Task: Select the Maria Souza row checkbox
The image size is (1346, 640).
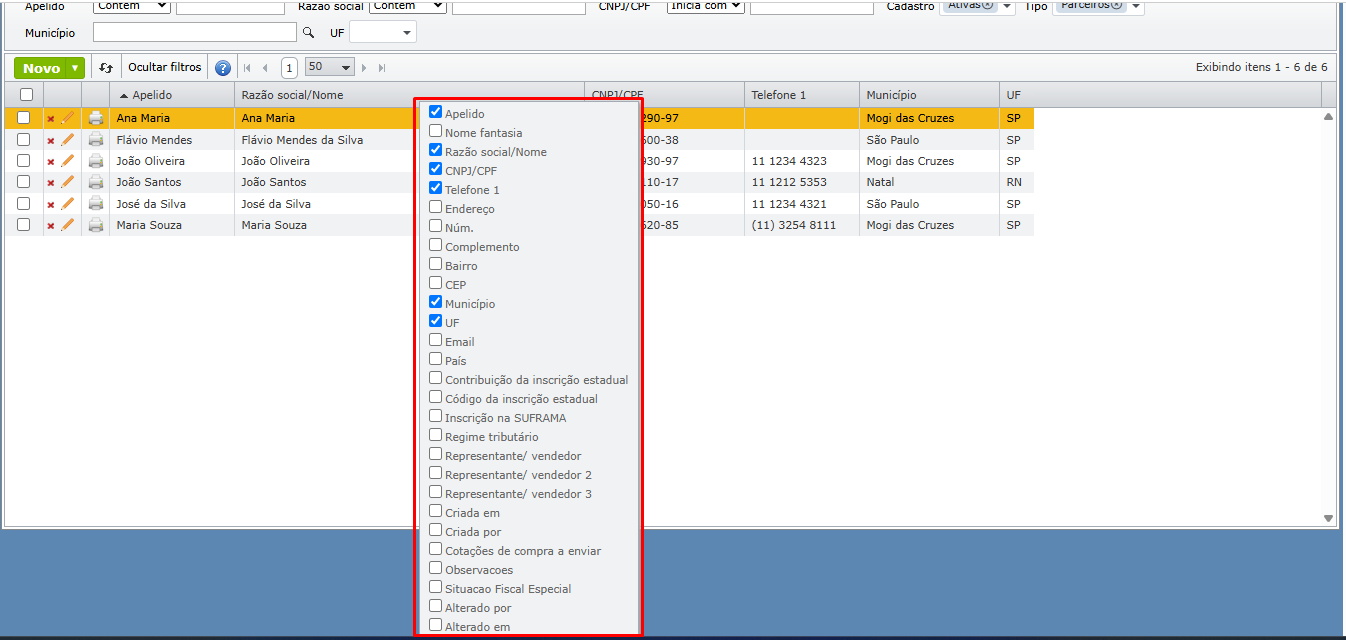Action: click(24, 225)
